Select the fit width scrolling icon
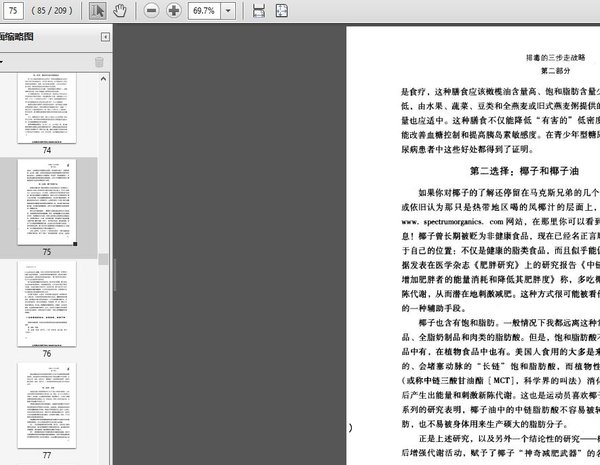This screenshot has height=465, width=600. (259, 11)
